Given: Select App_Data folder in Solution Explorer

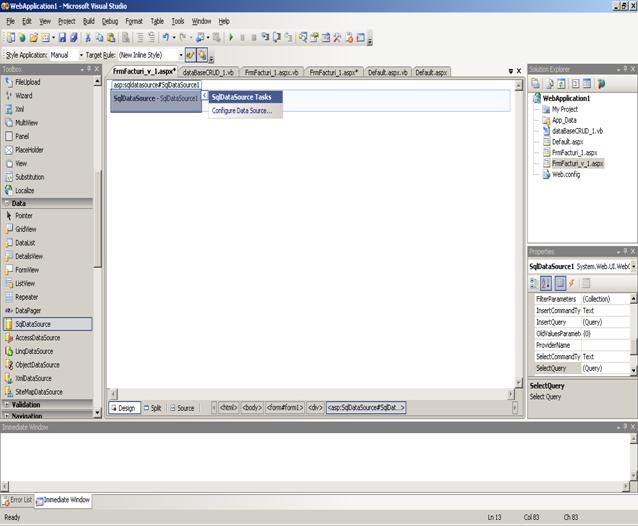Looking at the screenshot, I should tap(564, 120).
